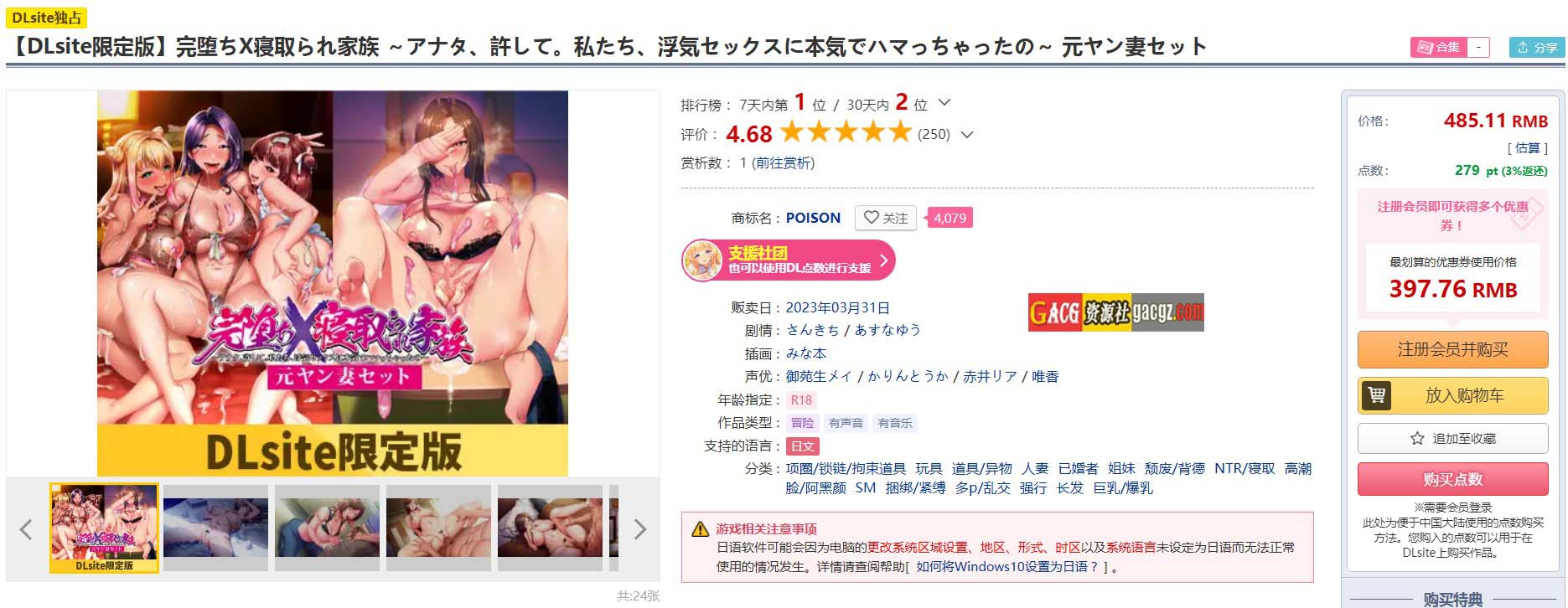The width and height of the screenshot is (1568, 608).
Task: Show next thumbnails with right arrow
Action: pos(640,529)
